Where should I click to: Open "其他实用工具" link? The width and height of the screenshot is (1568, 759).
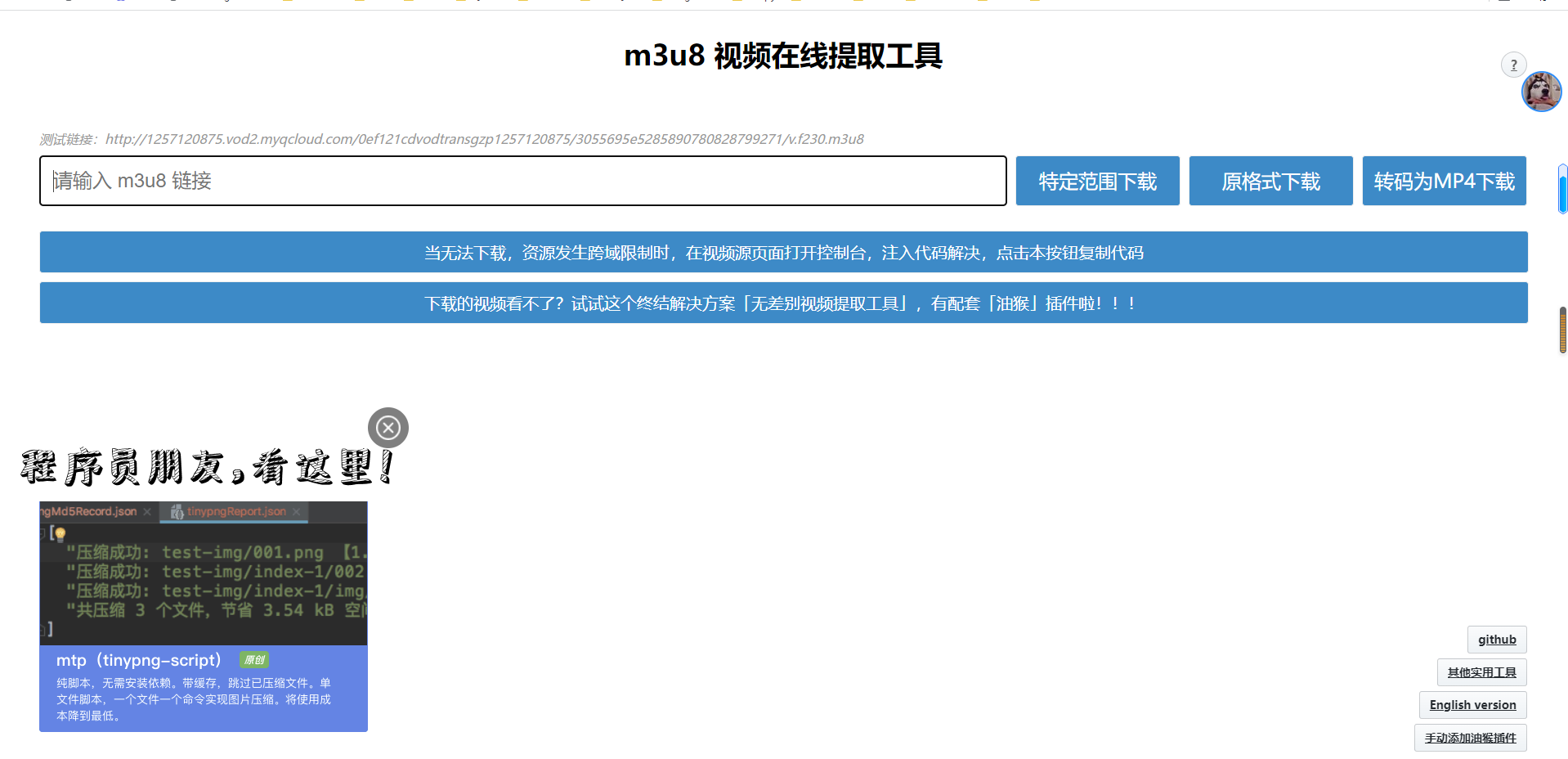pyautogui.click(x=1481, y=671)
